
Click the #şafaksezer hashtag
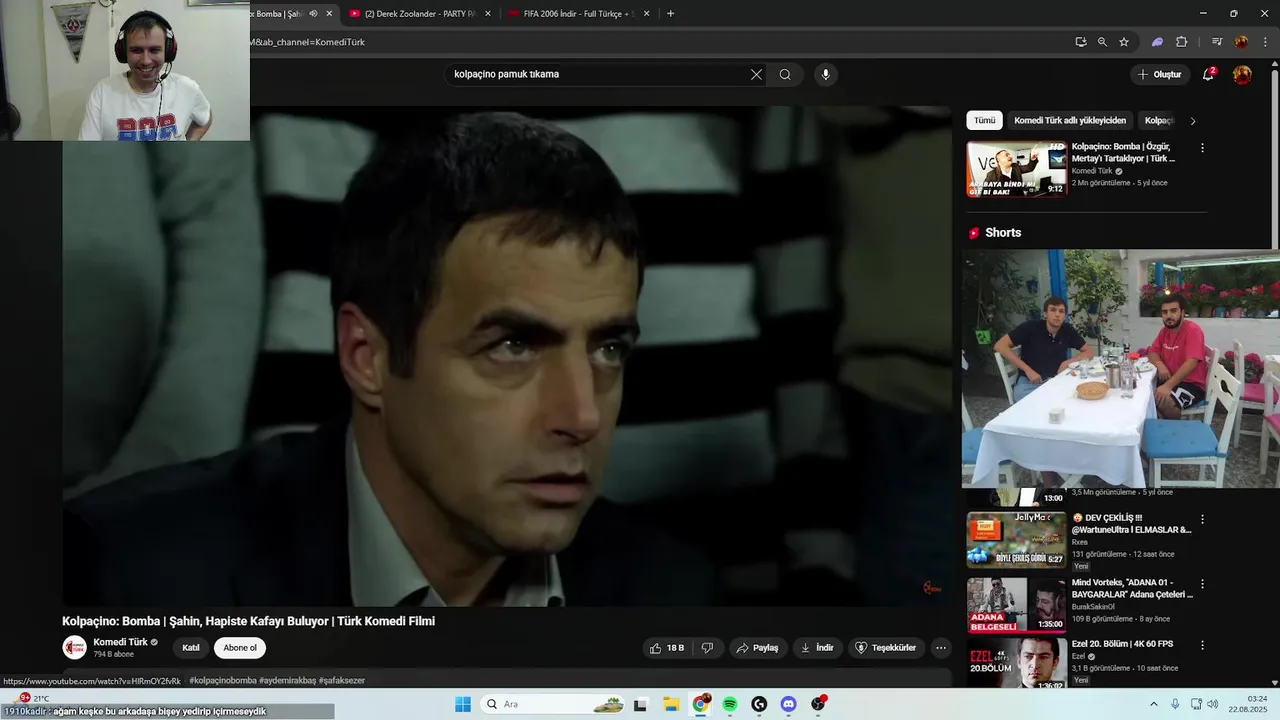point(342,681)
